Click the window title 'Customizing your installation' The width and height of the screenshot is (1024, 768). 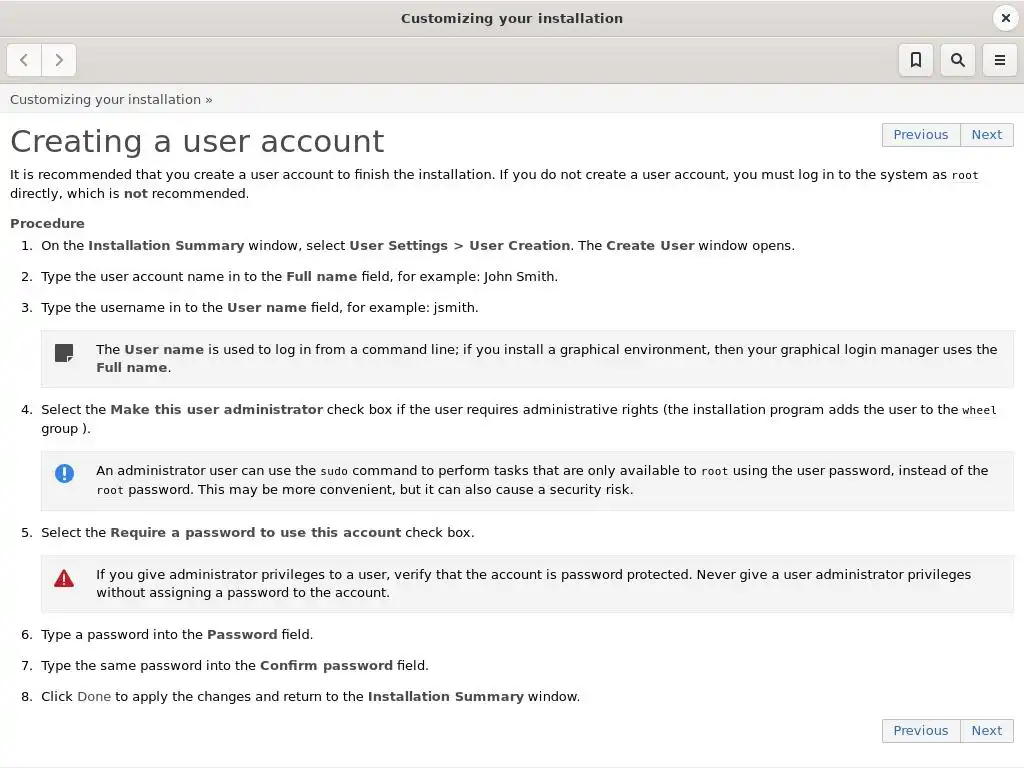[511, 18]
